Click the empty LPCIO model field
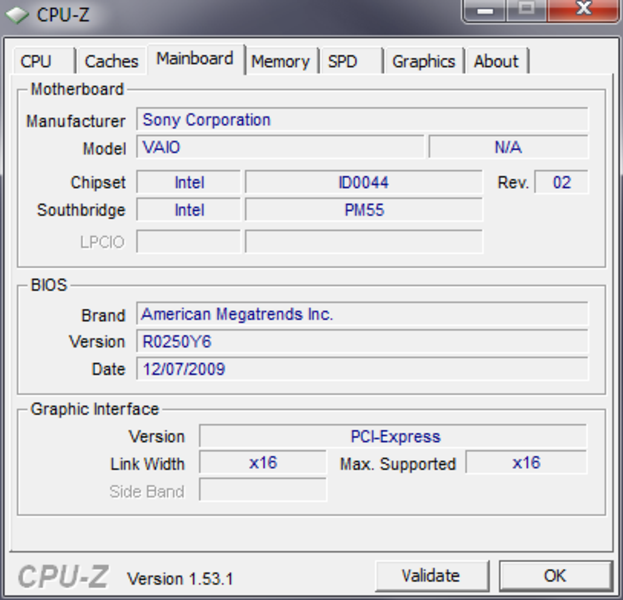 pyautogui.click(x=364, y=241)
